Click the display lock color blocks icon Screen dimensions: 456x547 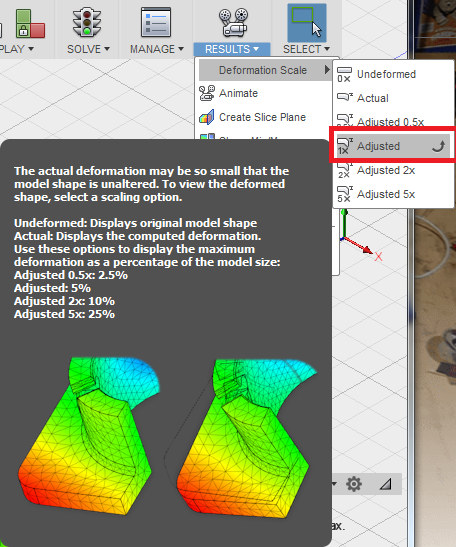[x=30, y=24]
